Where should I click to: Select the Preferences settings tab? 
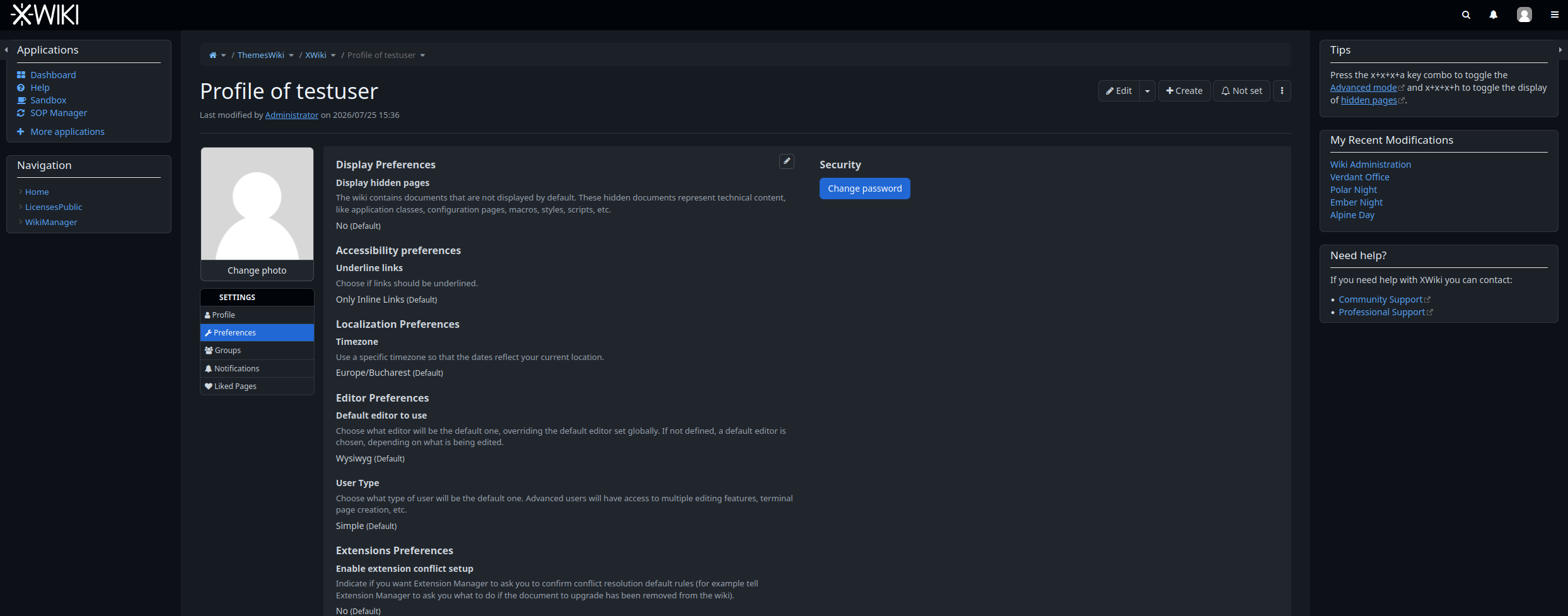click(x=257, y=333)
